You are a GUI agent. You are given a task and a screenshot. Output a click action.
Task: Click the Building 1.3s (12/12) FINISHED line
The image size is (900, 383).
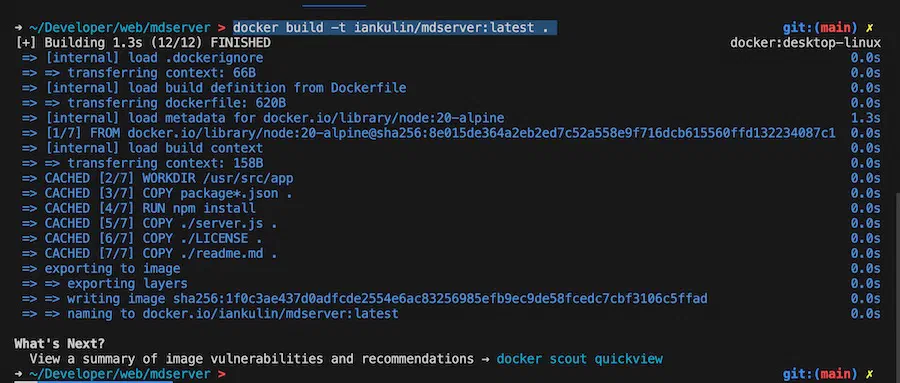click(x=143, y=43)
